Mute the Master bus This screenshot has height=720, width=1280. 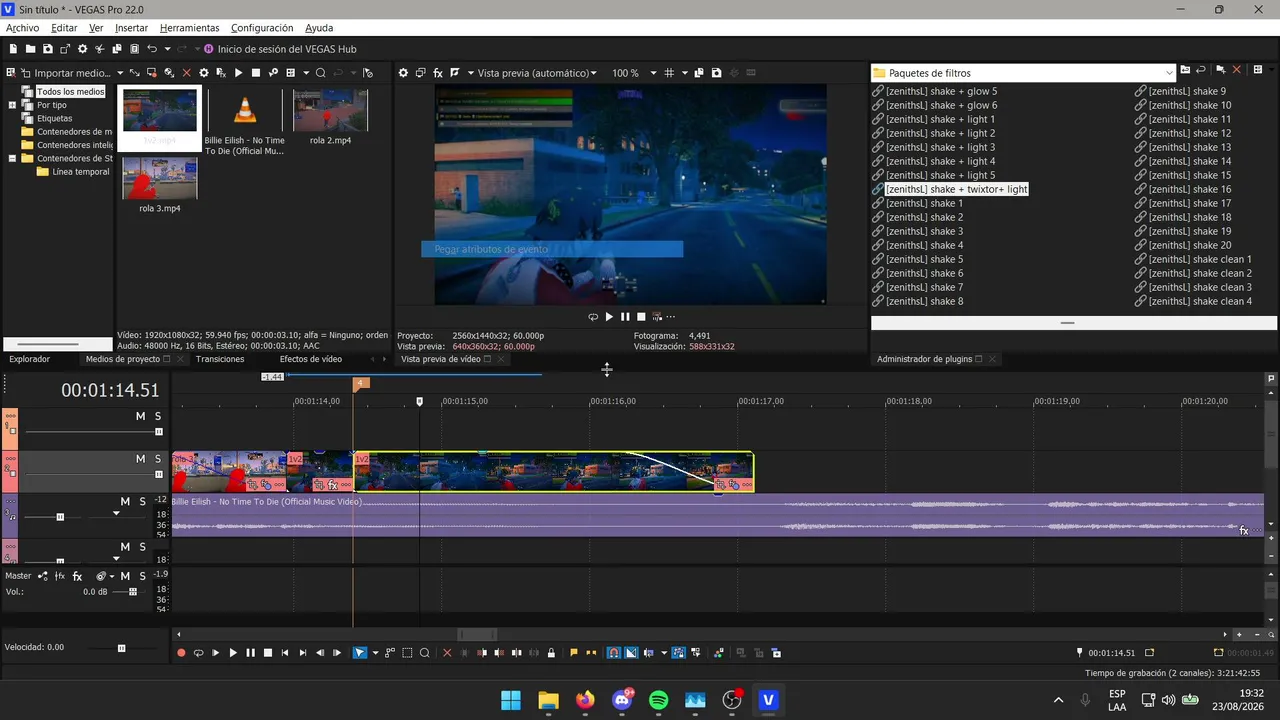(125, 576)
